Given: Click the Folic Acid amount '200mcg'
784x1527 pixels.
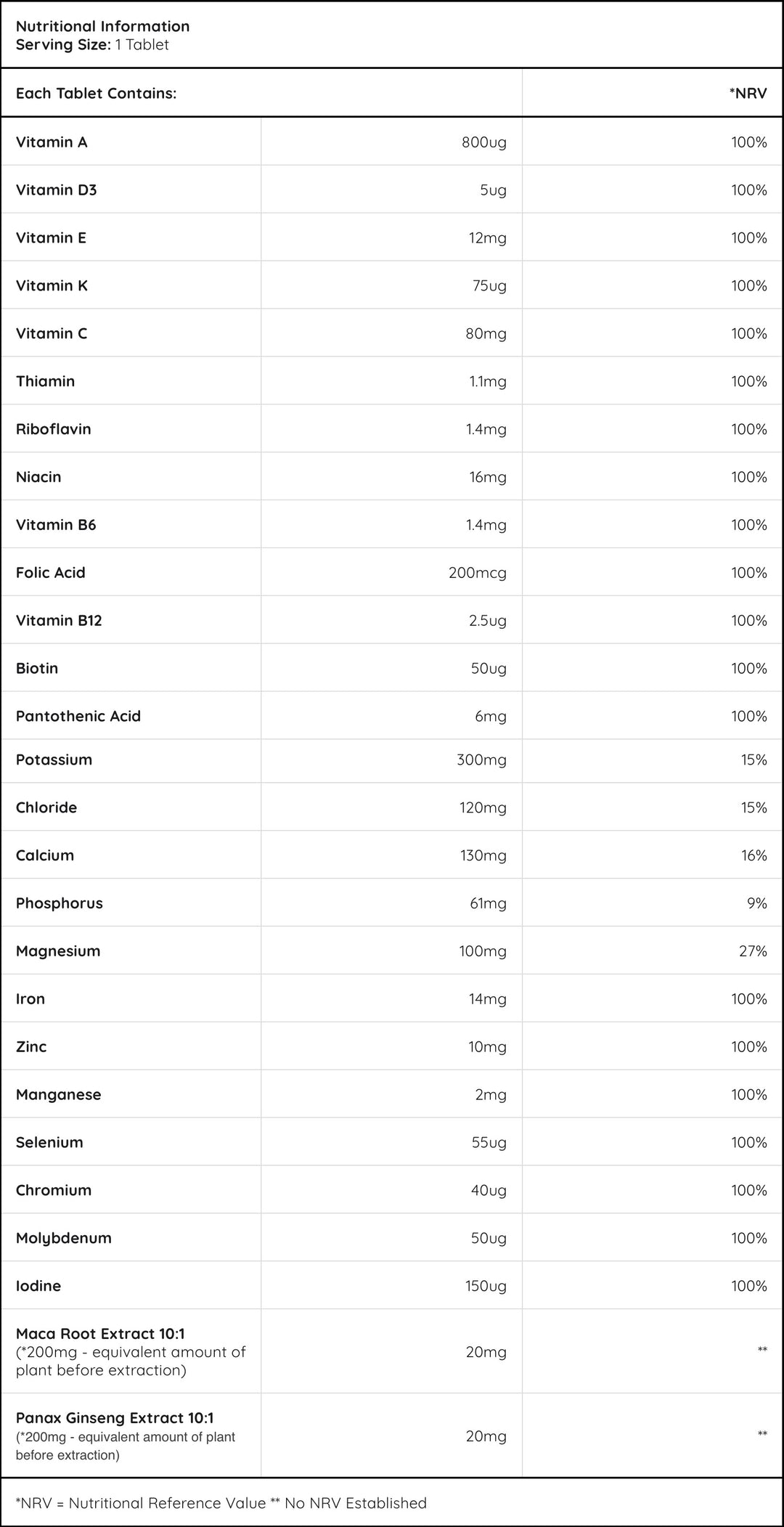Looking at the screenshot, I should (478, 573).
